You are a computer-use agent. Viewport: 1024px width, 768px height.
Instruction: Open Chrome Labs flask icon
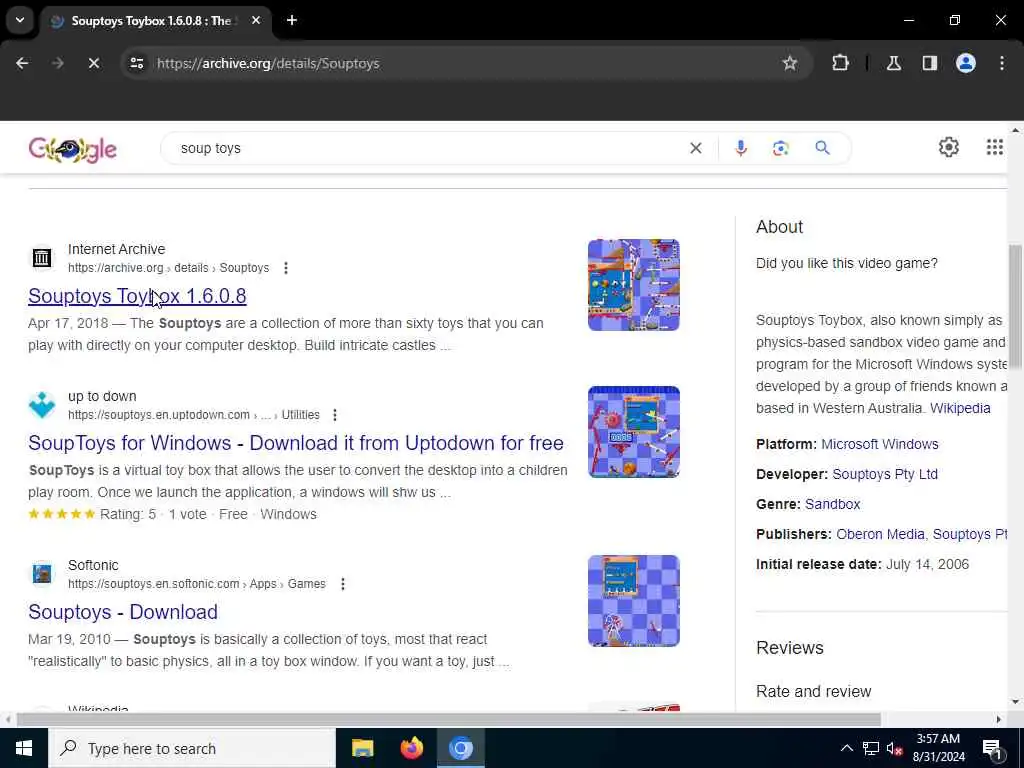click(893, 63)
